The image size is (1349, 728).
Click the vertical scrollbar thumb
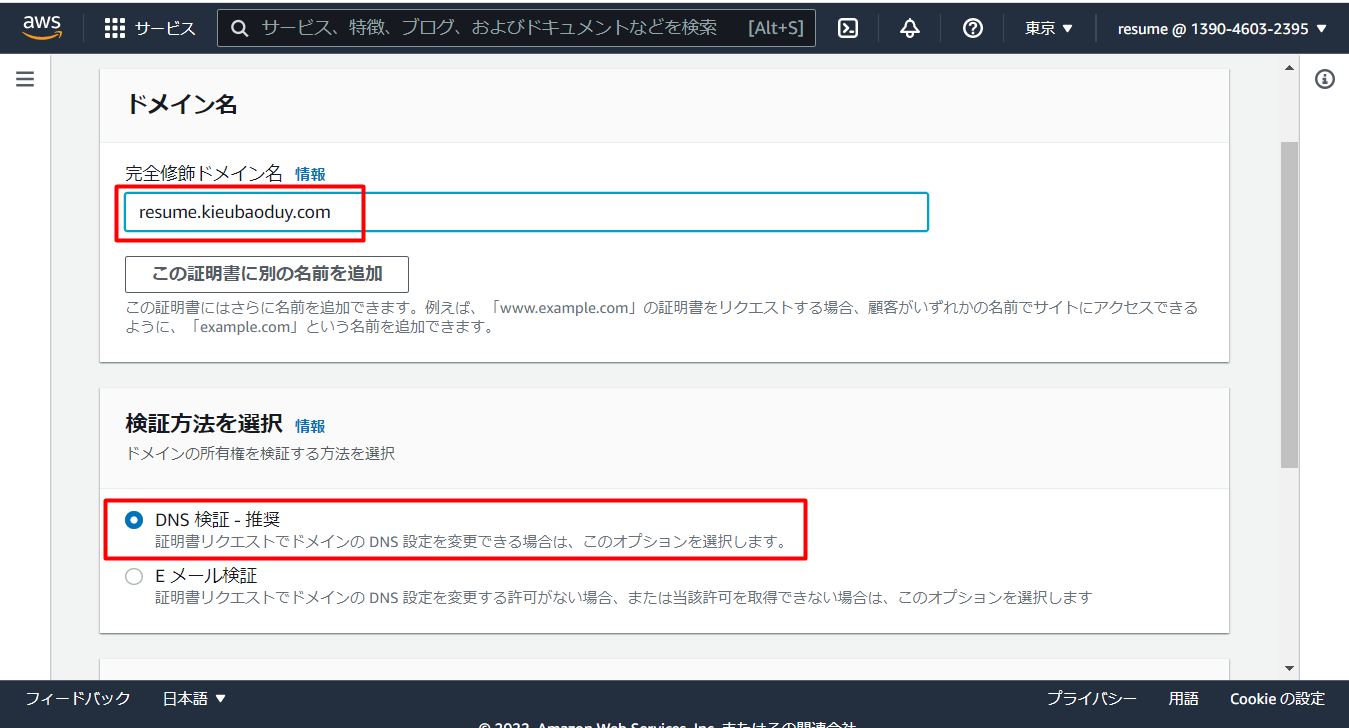coord(1289,304)
